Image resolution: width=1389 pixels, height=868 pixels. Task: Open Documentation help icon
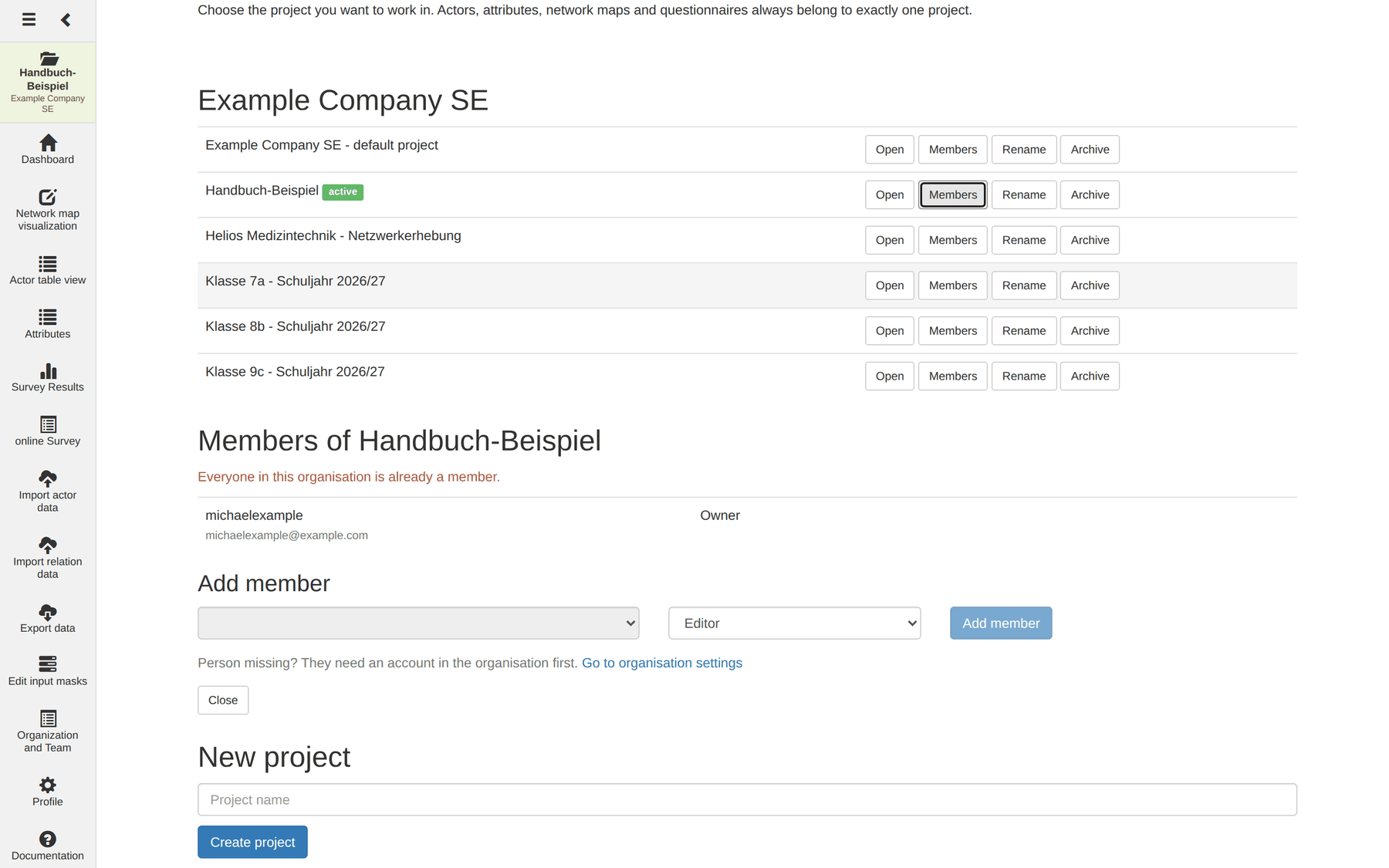(48, 839)
